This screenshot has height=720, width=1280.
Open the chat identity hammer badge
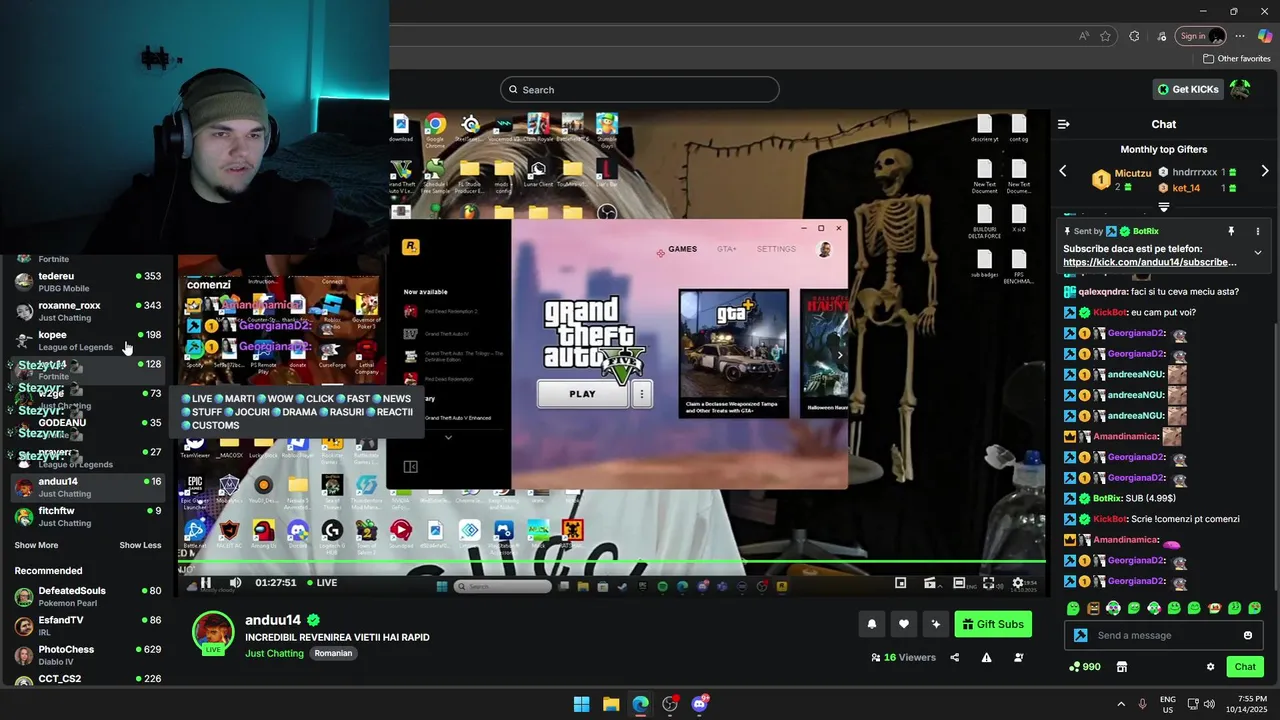pyautogui.click(x=1080, y=635)
